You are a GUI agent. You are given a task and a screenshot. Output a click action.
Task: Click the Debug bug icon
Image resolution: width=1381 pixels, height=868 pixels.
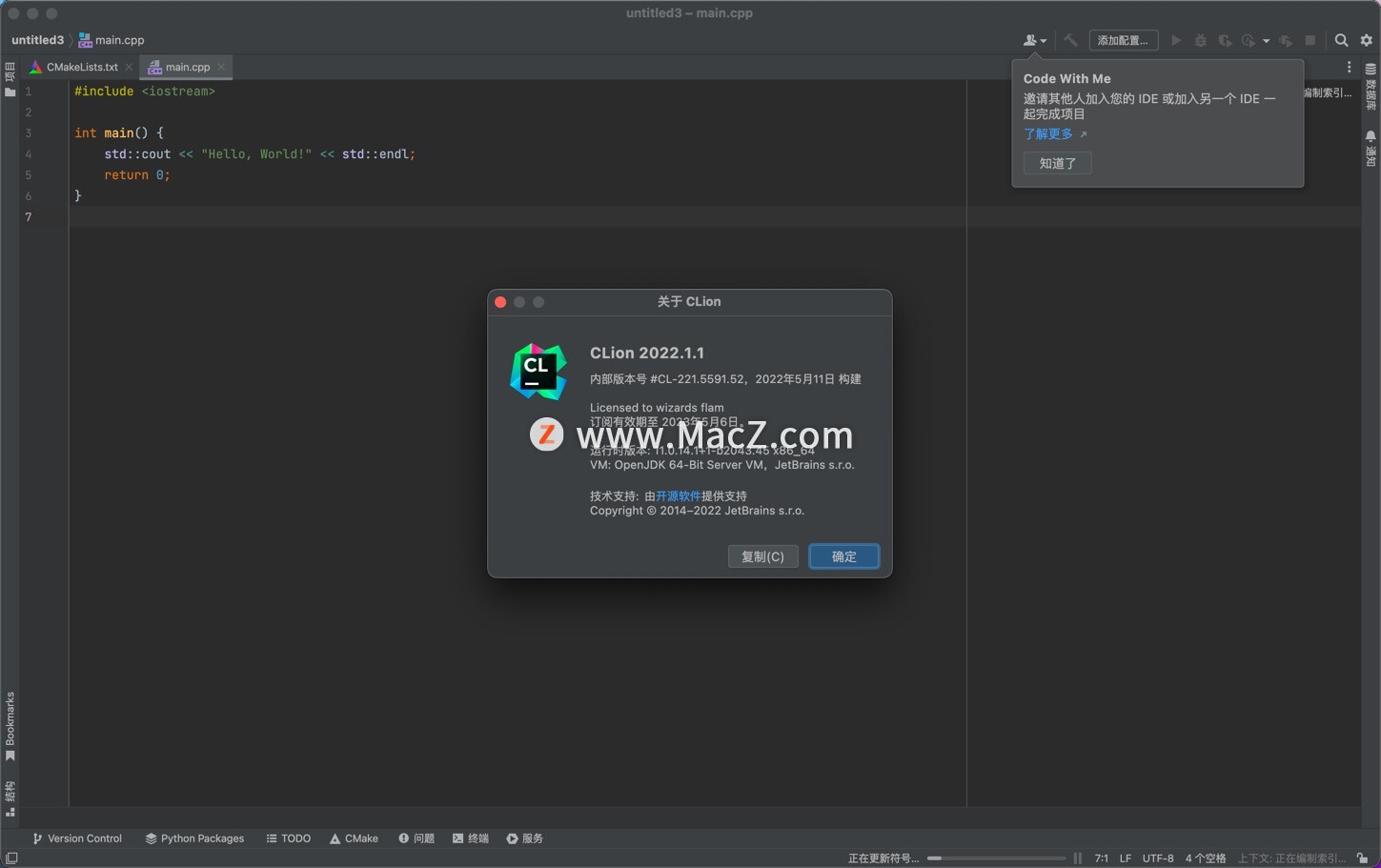1201,40
